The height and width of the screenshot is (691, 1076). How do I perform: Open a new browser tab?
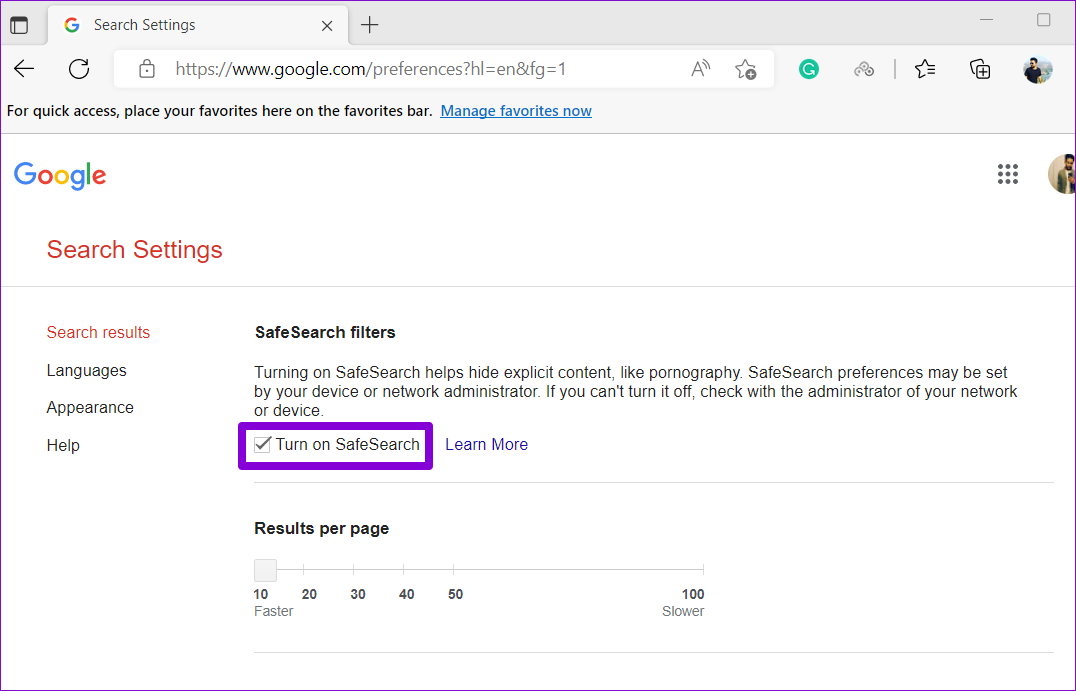(369, 25)
